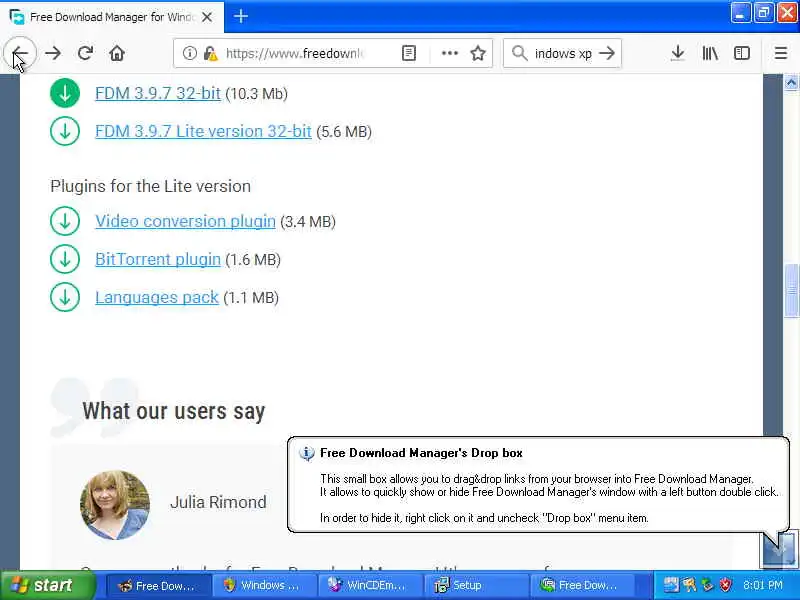Viewport: 800px width, 600px height.
Task: Click green download icon for FDM 32-bit
Action: click(x=65, y=93)
